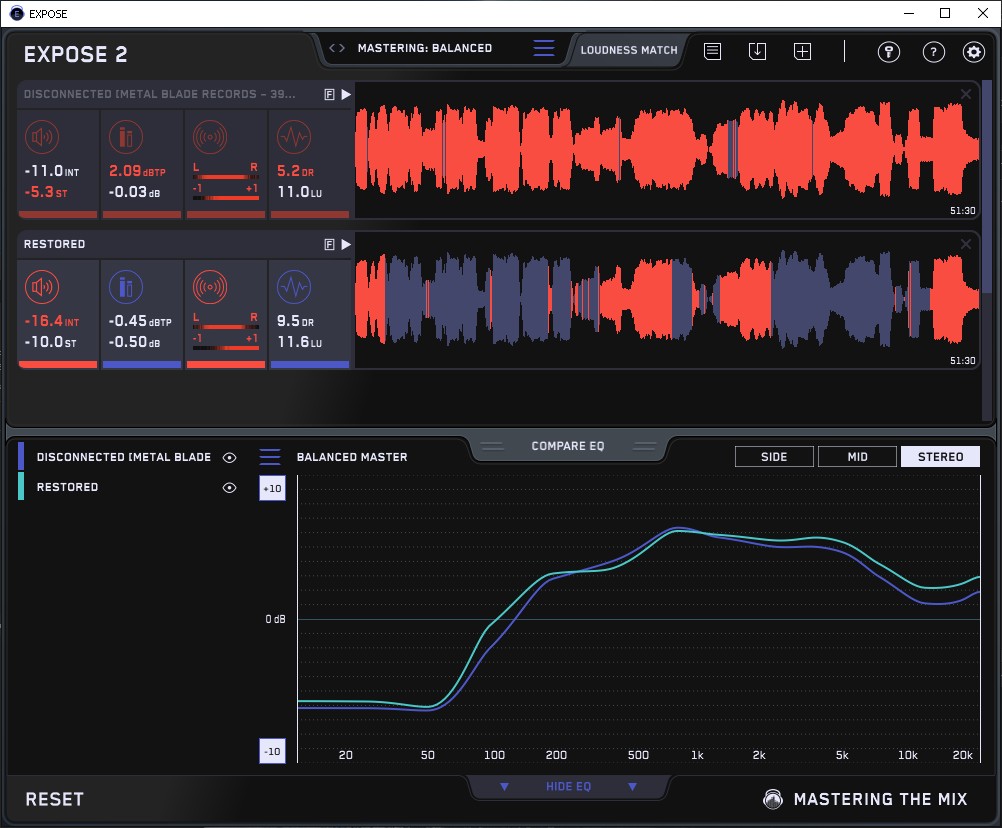Click the teal color swatch for the Restored curve
1002x828 pixels.
(21, 486)
